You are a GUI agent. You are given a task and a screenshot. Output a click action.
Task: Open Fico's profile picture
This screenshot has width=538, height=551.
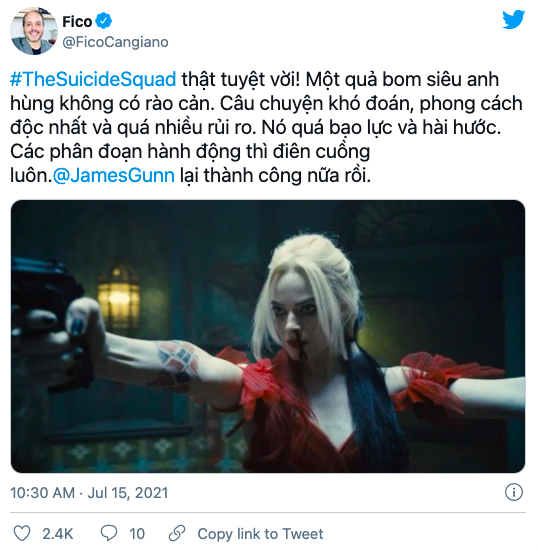(34, 31)
